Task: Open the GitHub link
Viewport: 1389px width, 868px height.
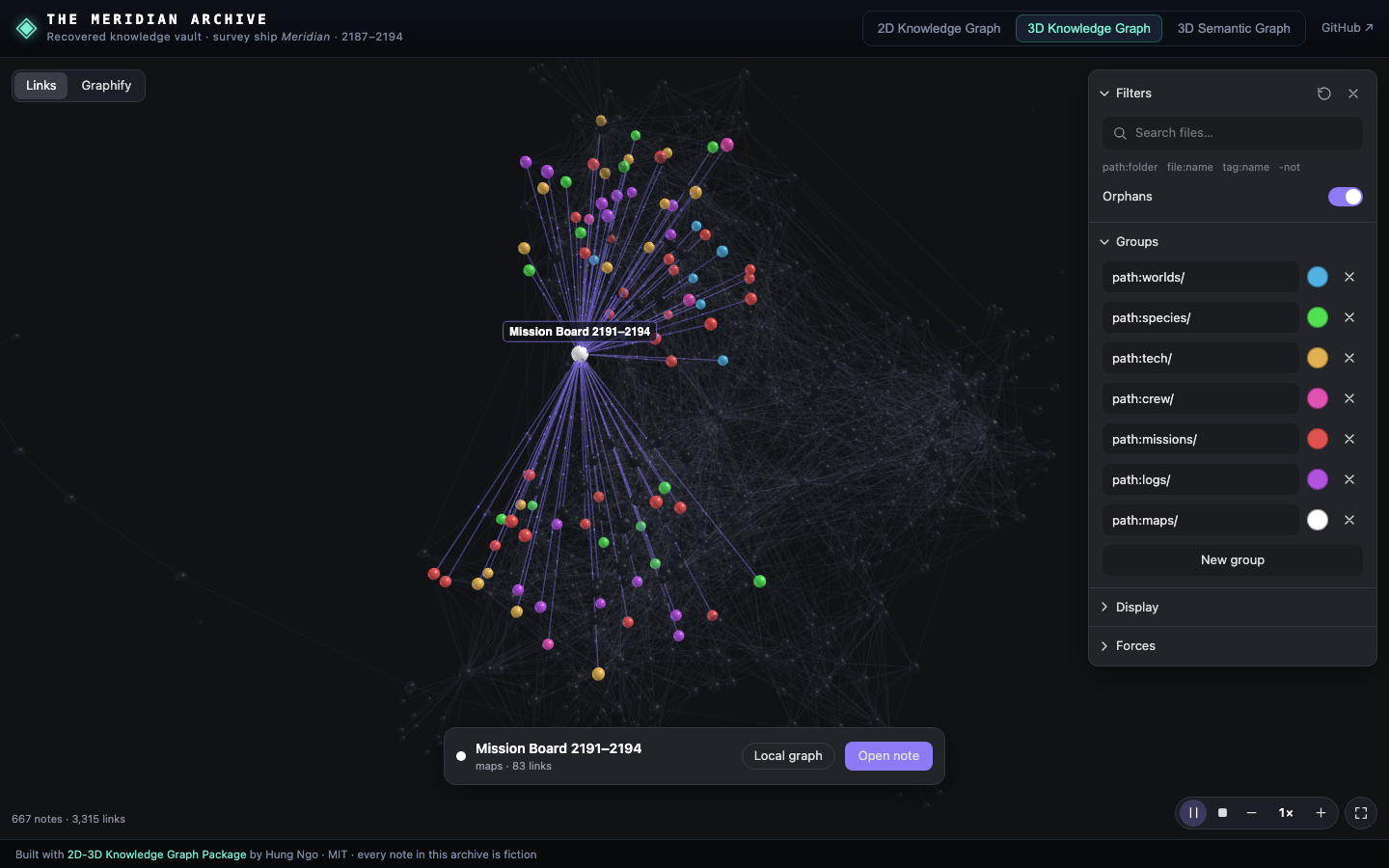Action: 1348,28
